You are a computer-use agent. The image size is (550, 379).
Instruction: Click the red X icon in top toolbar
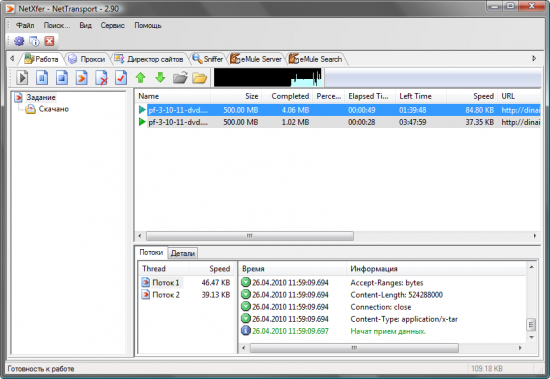click(49, 41)
